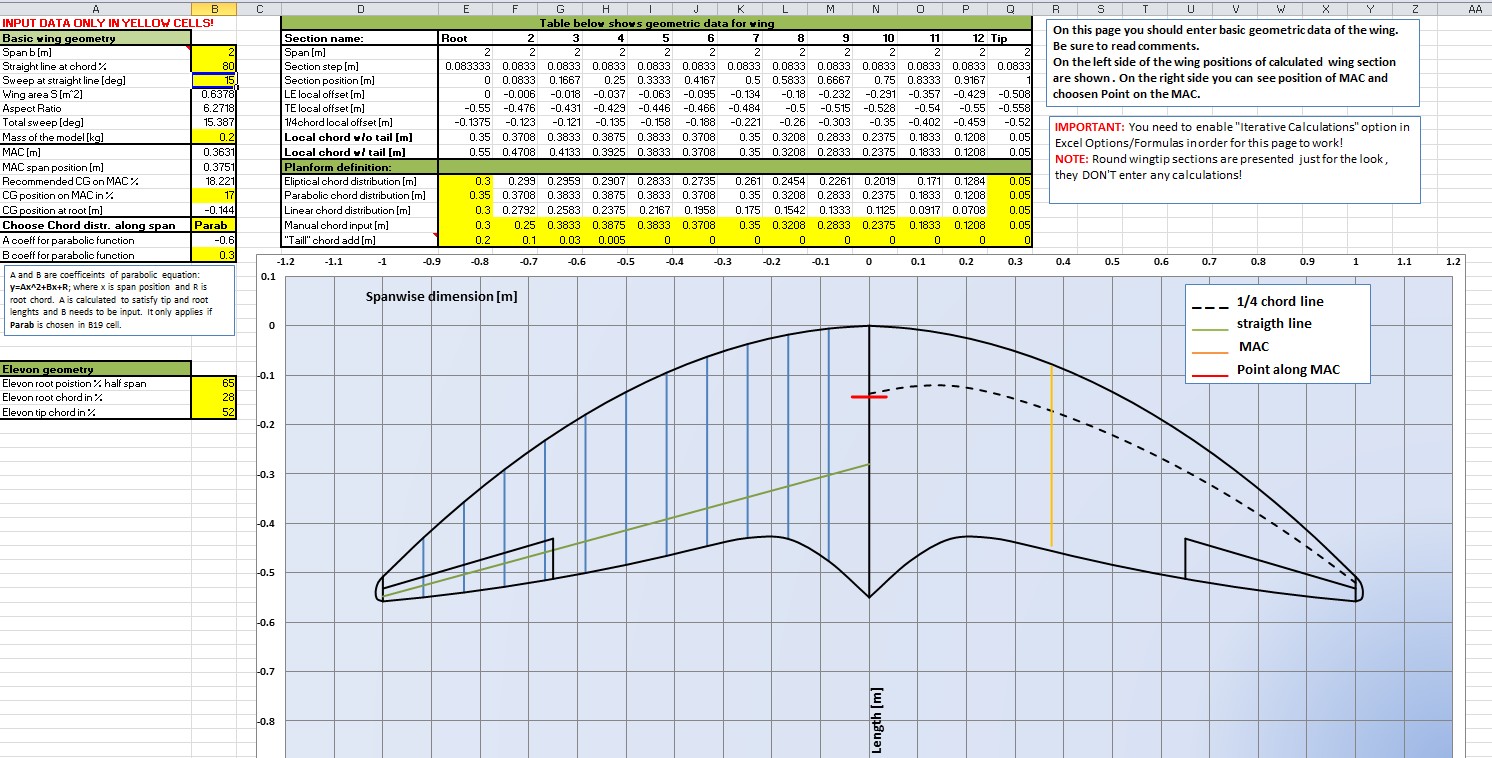Select the CG position on MAC in % input
1492x758 pixels.
tap(214, 195)
